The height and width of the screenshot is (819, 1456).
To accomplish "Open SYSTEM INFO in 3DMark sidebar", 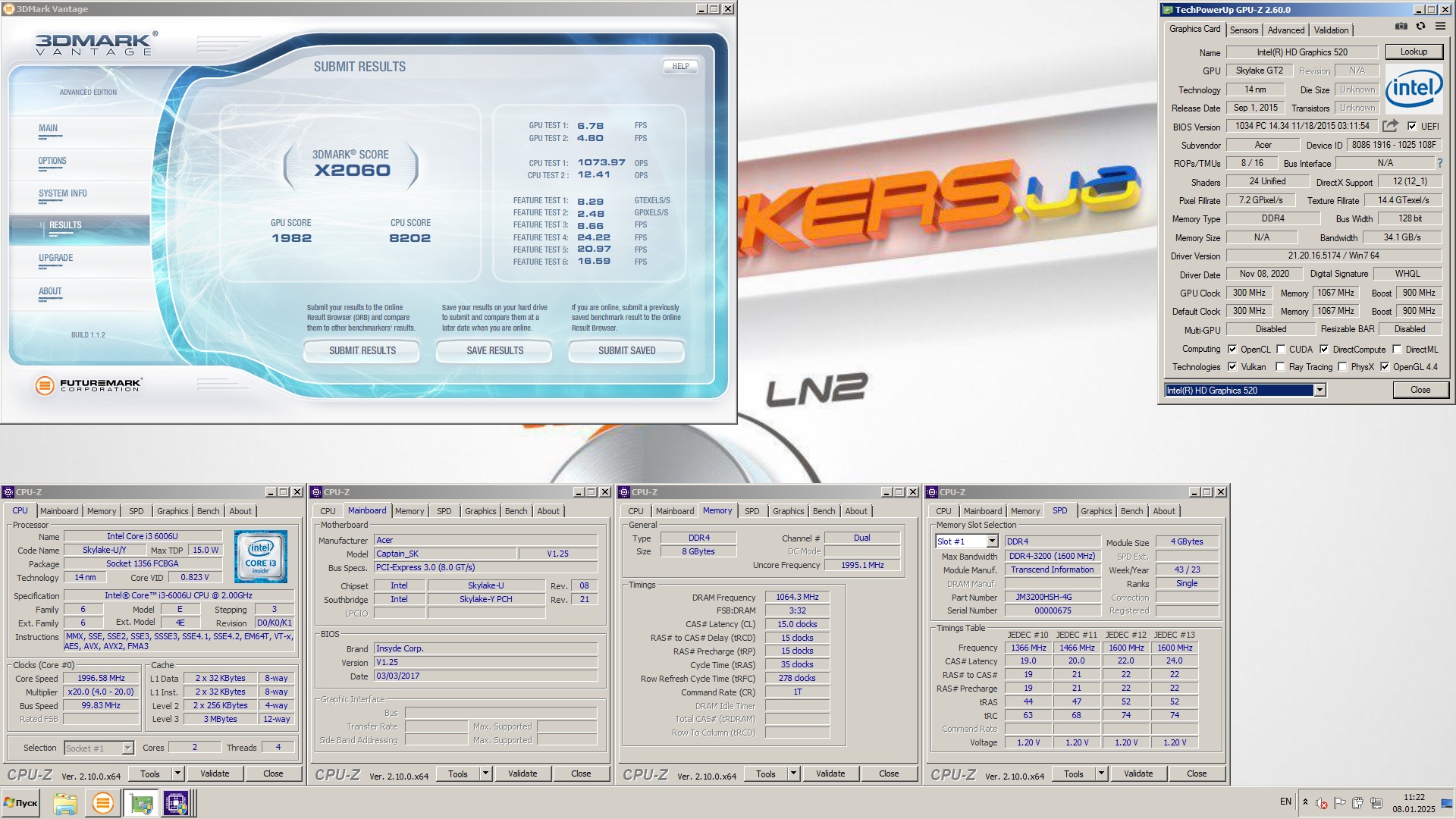I will pyautogui.click(x=63, y=193).
